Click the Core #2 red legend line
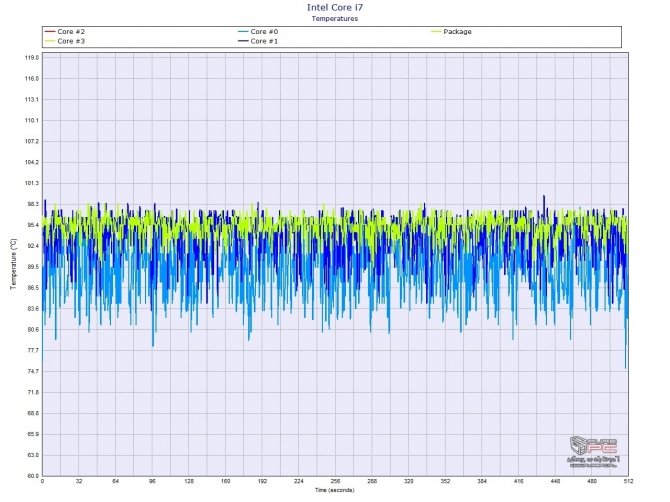 pyautogui.click(x=50, y=32)
